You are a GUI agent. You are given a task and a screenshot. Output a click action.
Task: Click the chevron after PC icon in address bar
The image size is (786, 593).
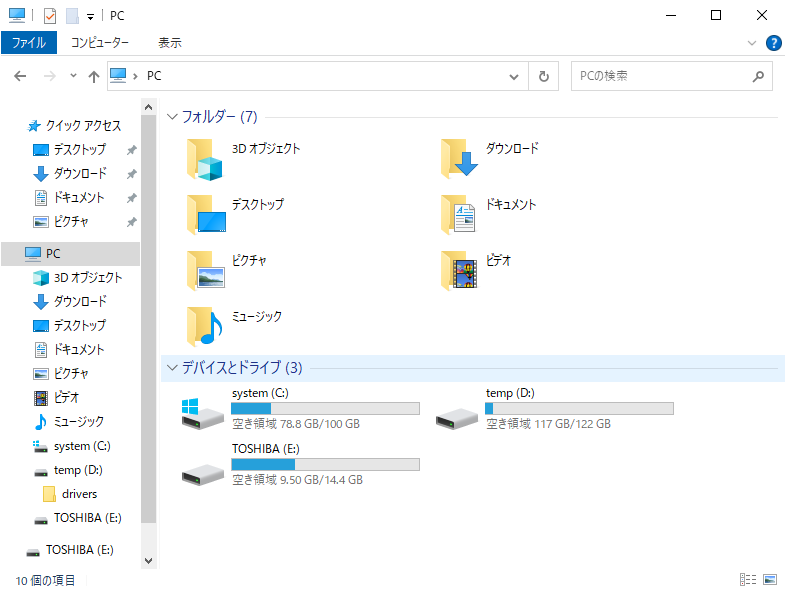[x=135, y=77]
